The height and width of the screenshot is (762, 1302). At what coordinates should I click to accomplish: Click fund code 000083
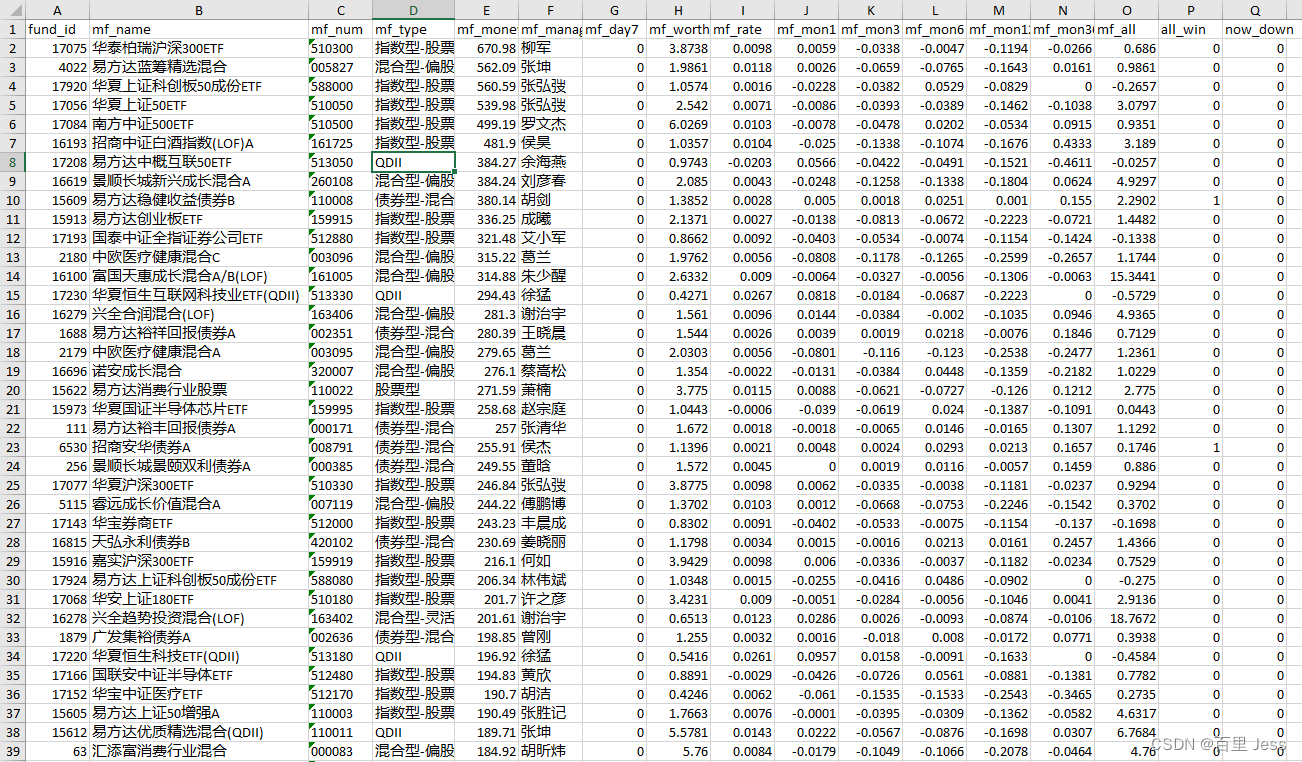[340, 751]
